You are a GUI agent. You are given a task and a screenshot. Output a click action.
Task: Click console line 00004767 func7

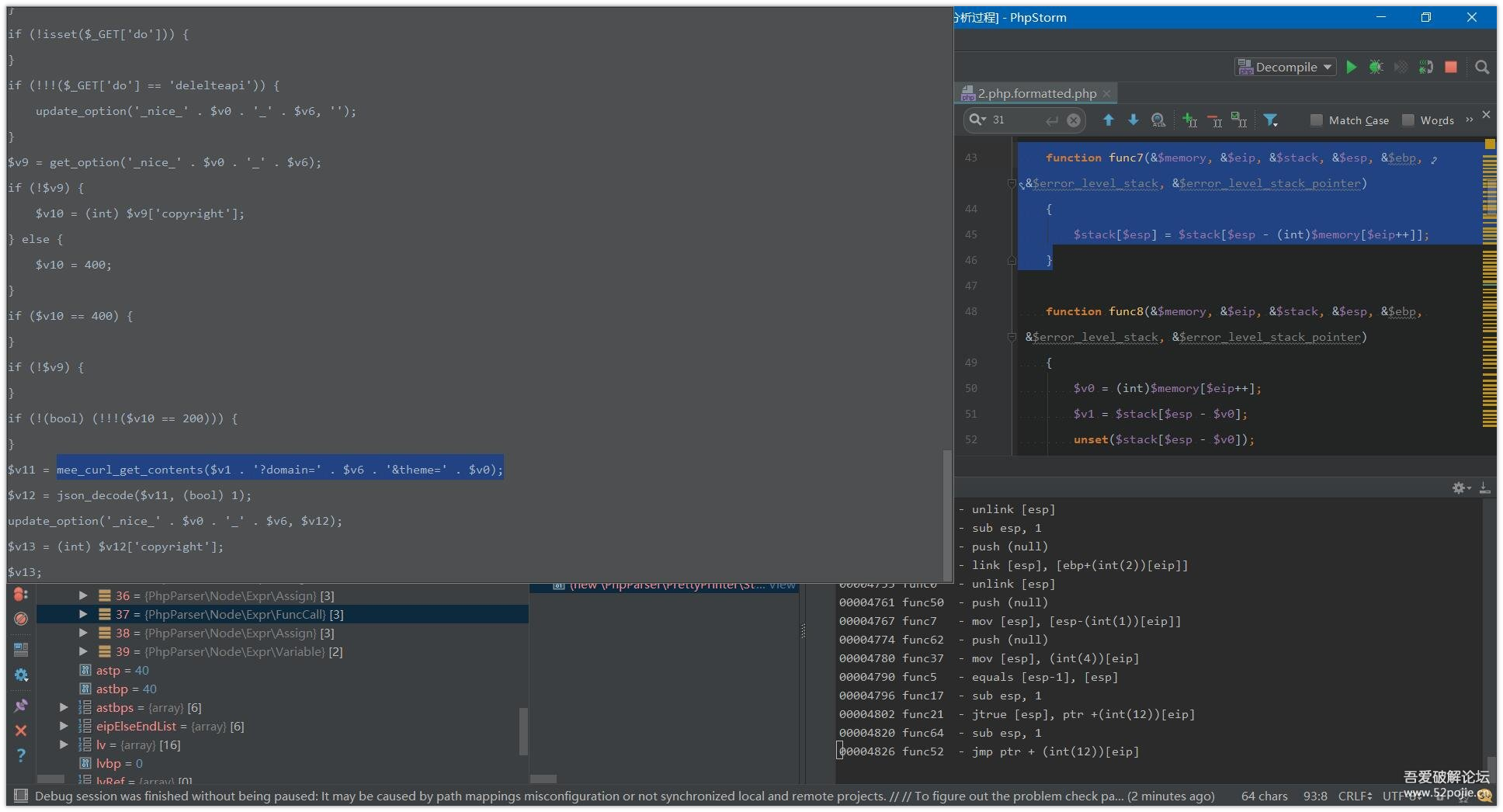click(1009, 621)
